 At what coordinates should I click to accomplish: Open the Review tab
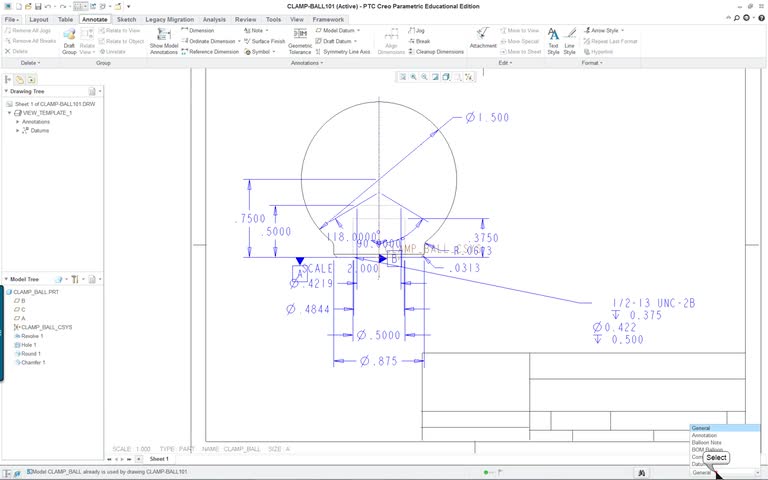click(245, 20)
